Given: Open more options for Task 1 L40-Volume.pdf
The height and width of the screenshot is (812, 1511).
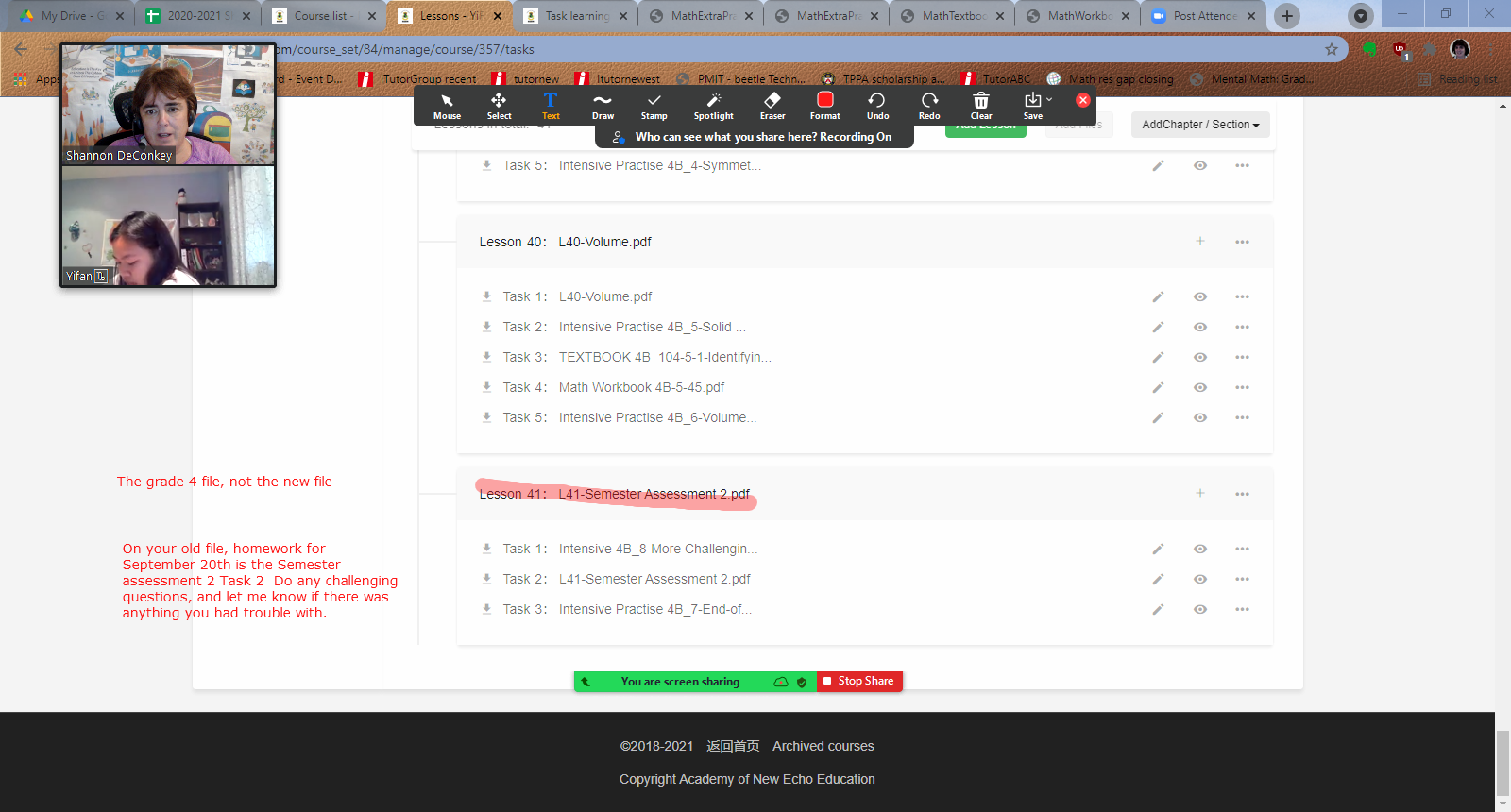Looking at the screenshot, I should click(x=1242, y=296).
